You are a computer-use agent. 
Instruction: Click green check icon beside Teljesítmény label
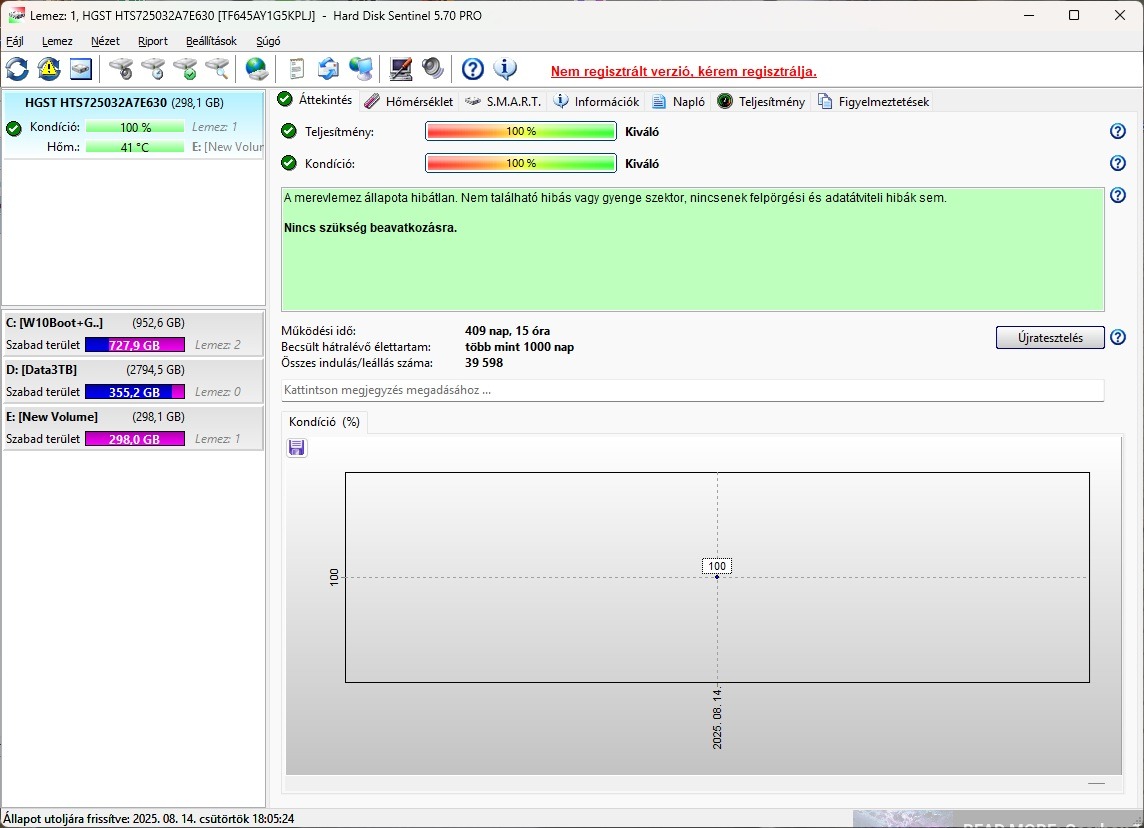pyautogui.click(x=289, y=131)
